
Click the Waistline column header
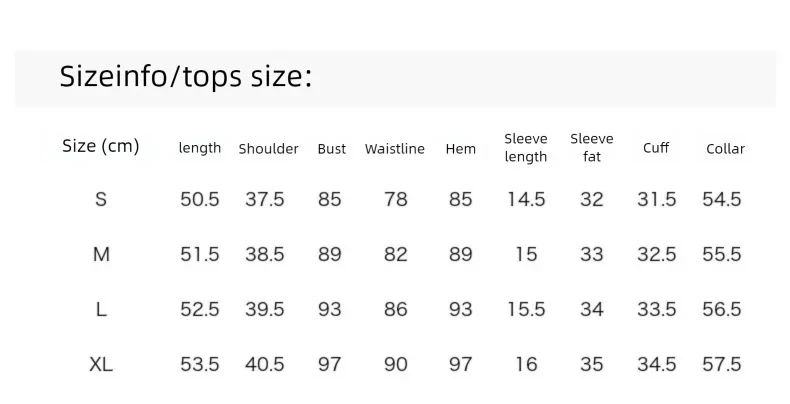[394, 149]
